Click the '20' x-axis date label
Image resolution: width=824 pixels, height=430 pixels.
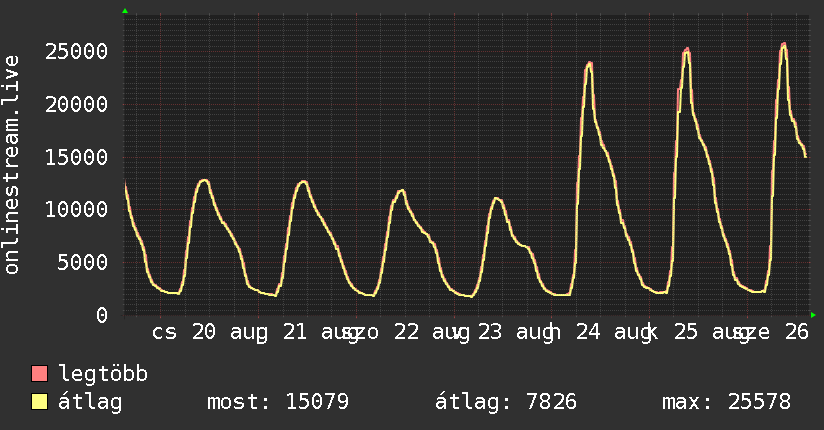tap(203, 332)
